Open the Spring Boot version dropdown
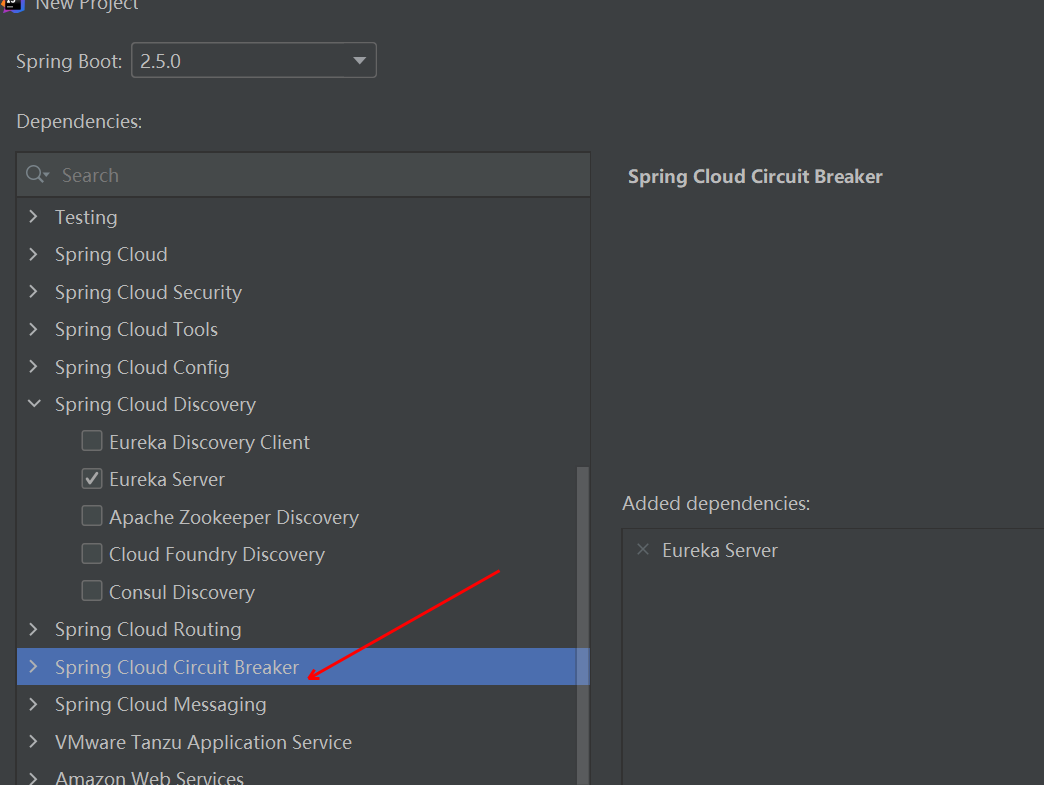 click(x=254, y=61)
